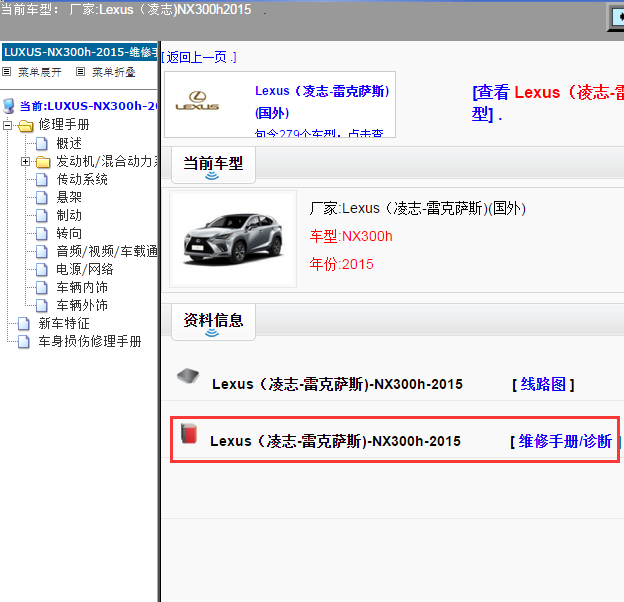This screenshot has height=602, width=624.
Task: Open 悬架 tree item
Action: click(x=69, y=198)
